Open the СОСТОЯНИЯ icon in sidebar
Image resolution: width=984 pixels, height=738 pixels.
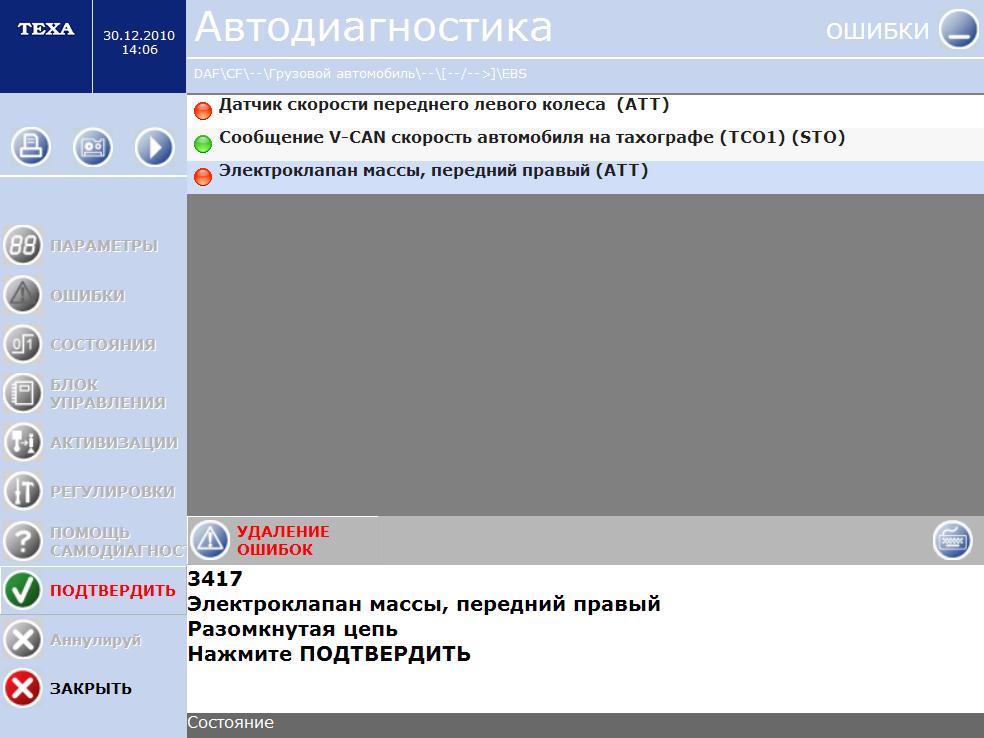click(x=23, y=343)
